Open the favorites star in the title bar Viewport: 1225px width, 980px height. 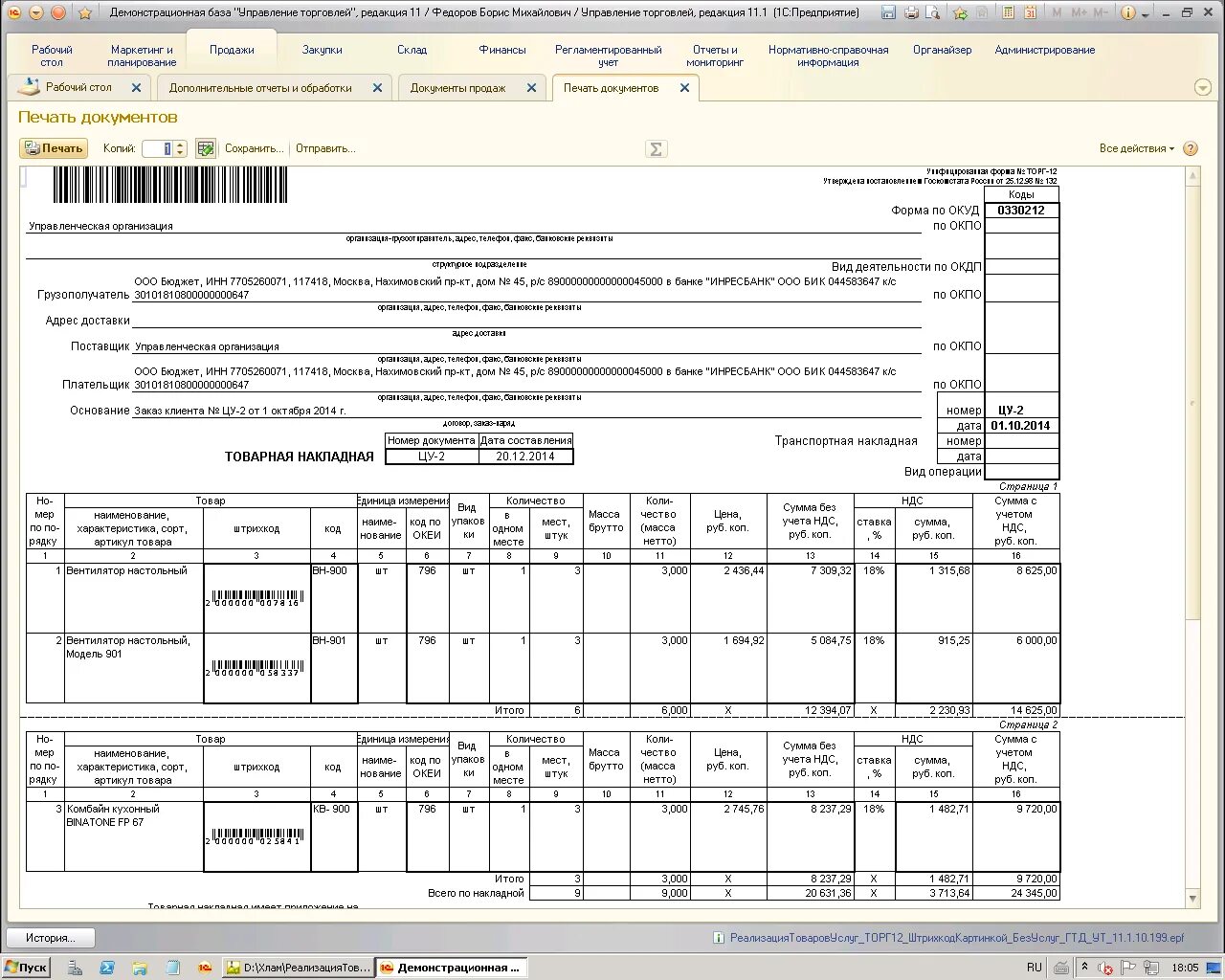85,12
